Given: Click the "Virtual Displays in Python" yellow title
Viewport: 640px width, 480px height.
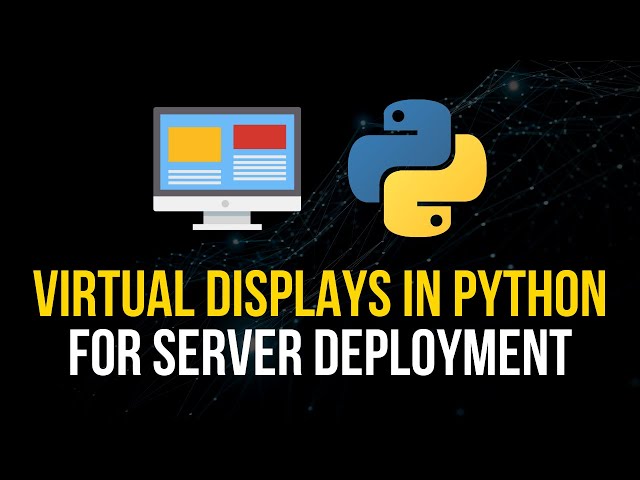Looking at the screenshot, I should coord(320,294).
